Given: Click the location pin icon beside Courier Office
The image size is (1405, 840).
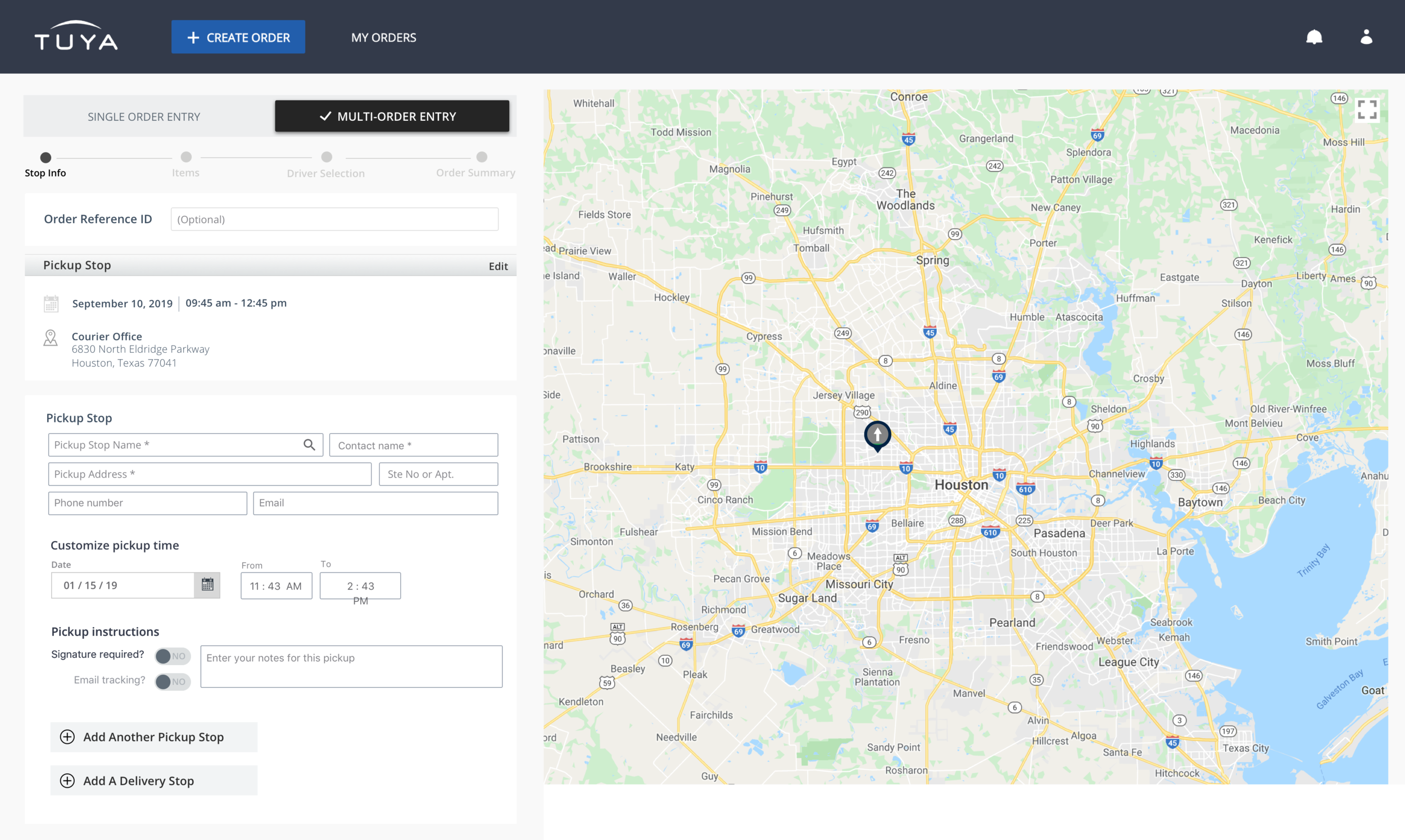Looking at the screenshot, I should 51,338.
